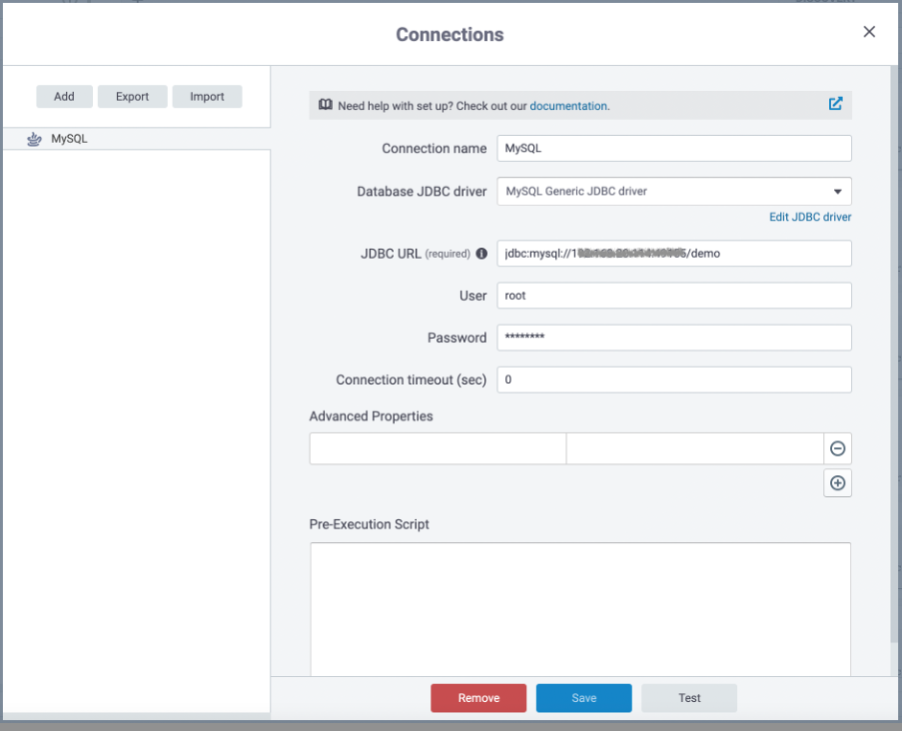
Task: Click the Add connection button
Action: (64, 97)
